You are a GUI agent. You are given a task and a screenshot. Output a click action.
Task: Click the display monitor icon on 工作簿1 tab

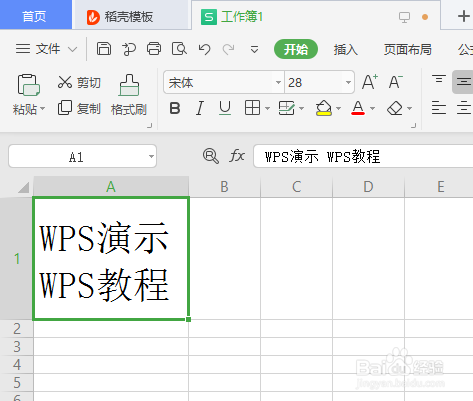click(404, 17)
